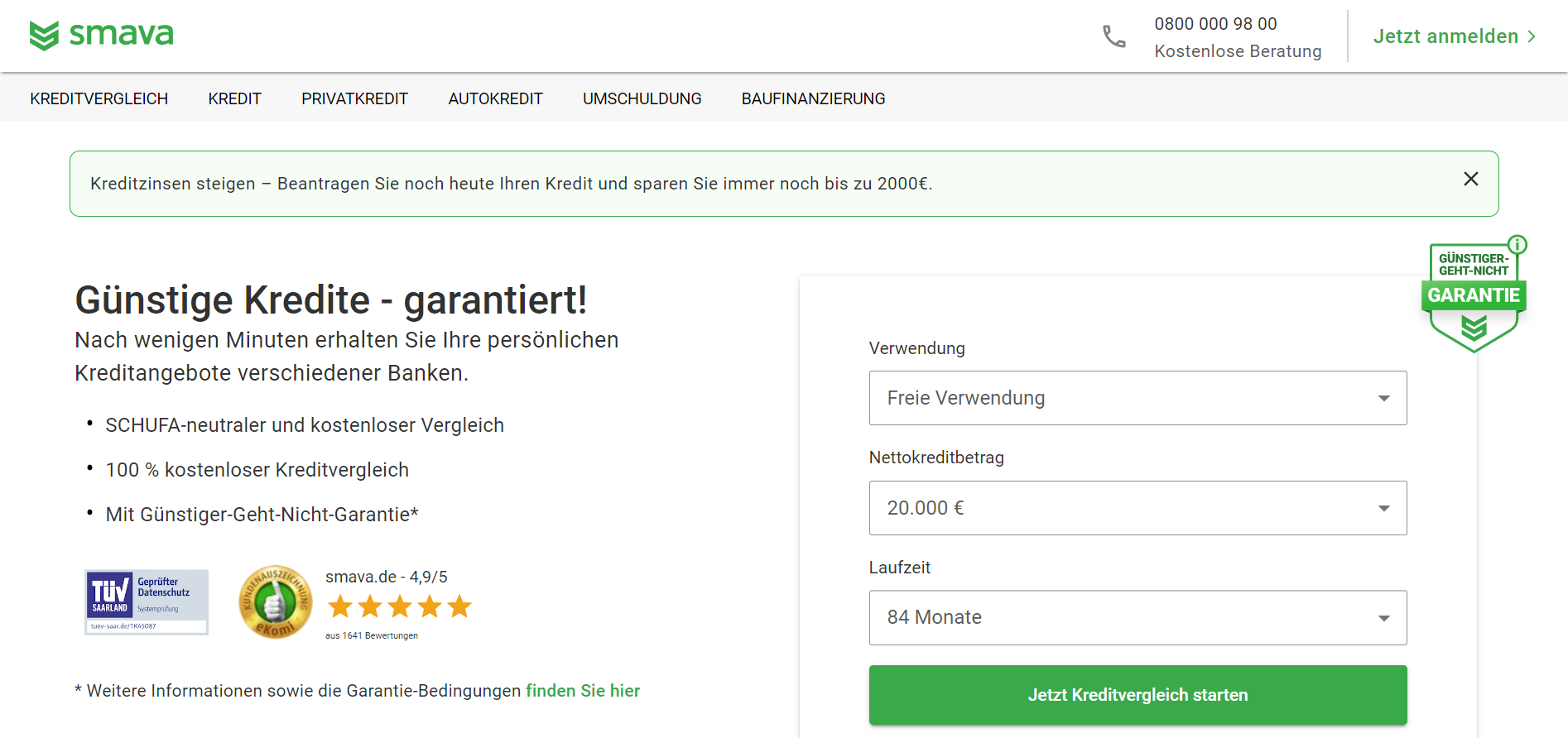The width and height of the screenshot is (1568, 738).
Task: Open the Nettokreditbetrag 20.000 € dropdown
Action: (x=1138, y=508)
